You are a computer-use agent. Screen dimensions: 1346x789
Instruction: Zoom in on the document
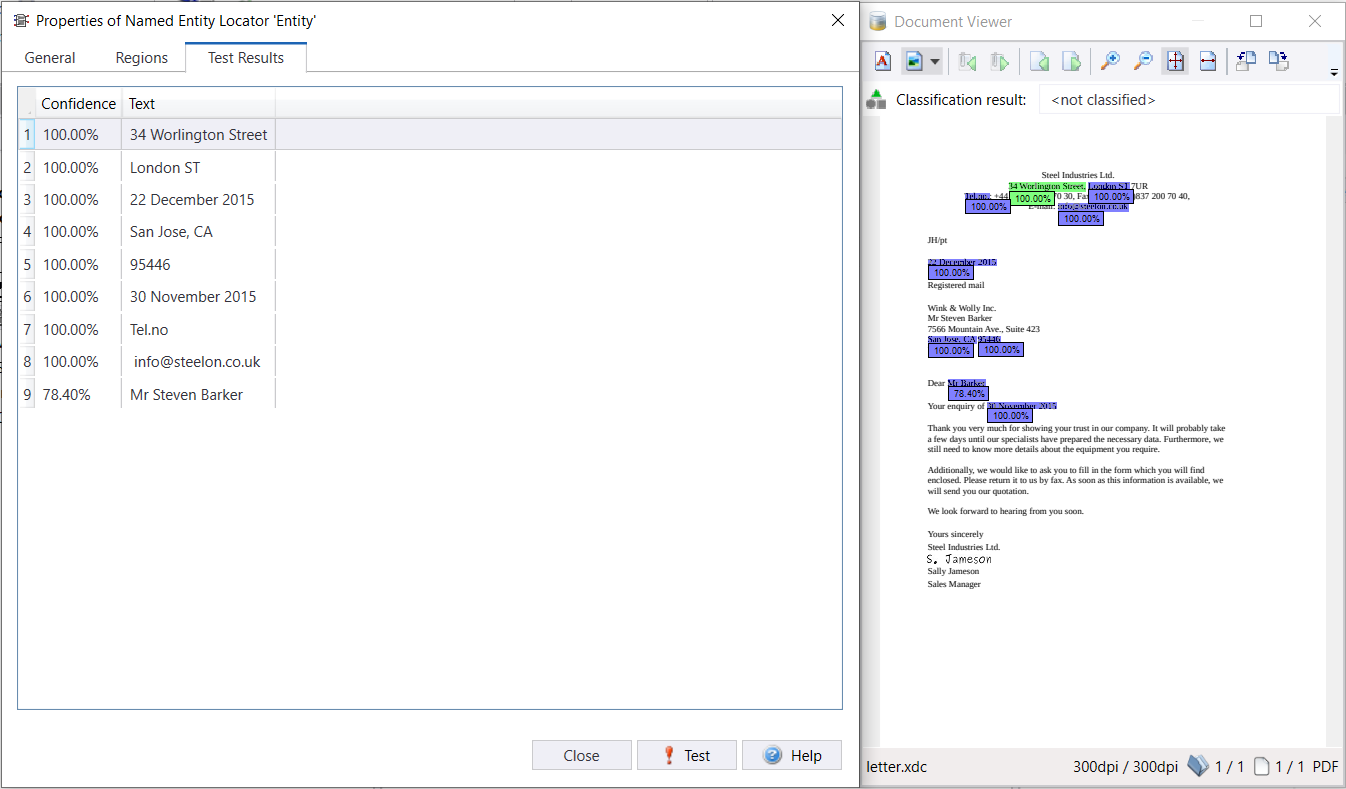[1110, 62]
